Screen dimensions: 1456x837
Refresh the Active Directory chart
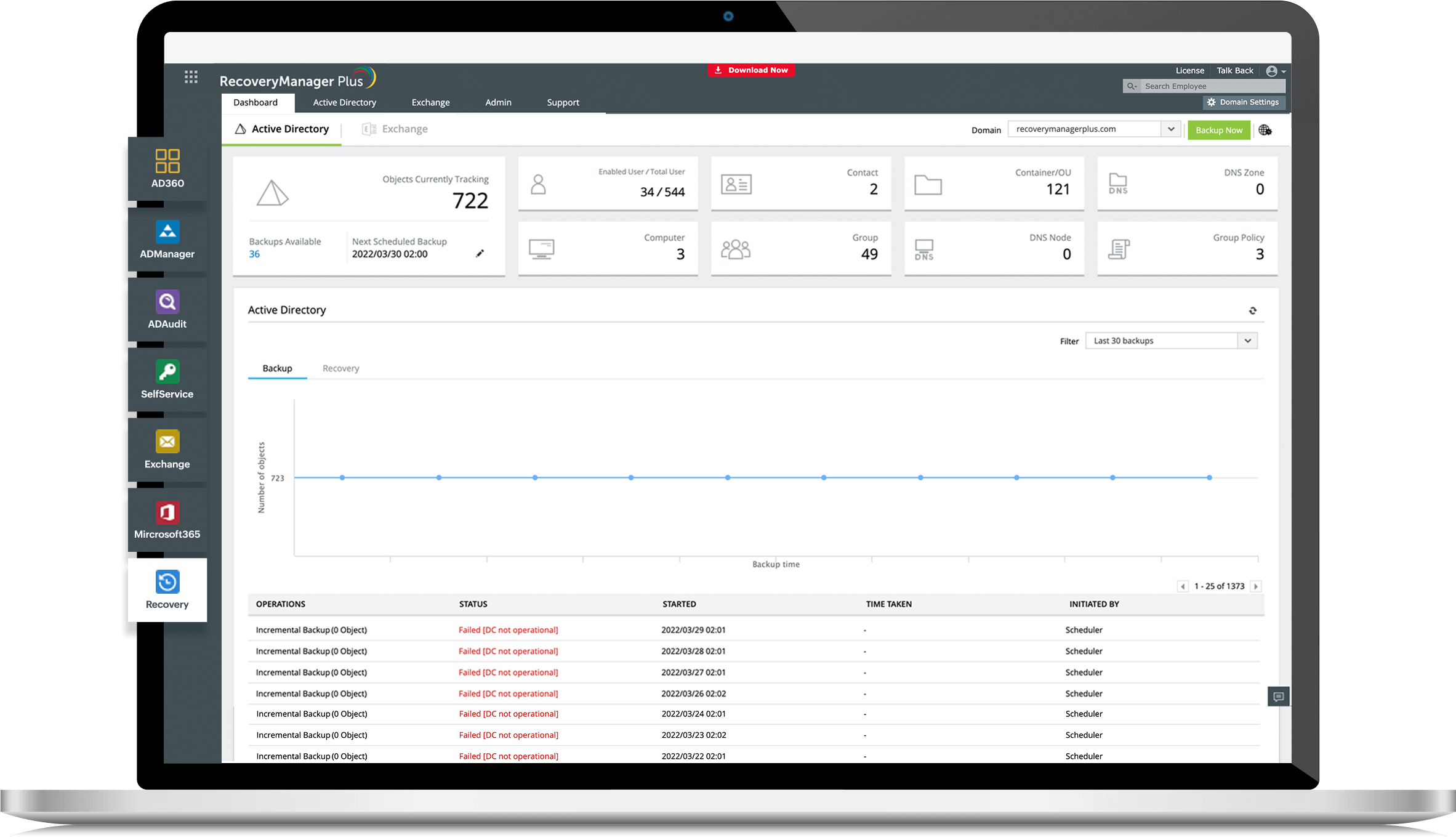1252,311
